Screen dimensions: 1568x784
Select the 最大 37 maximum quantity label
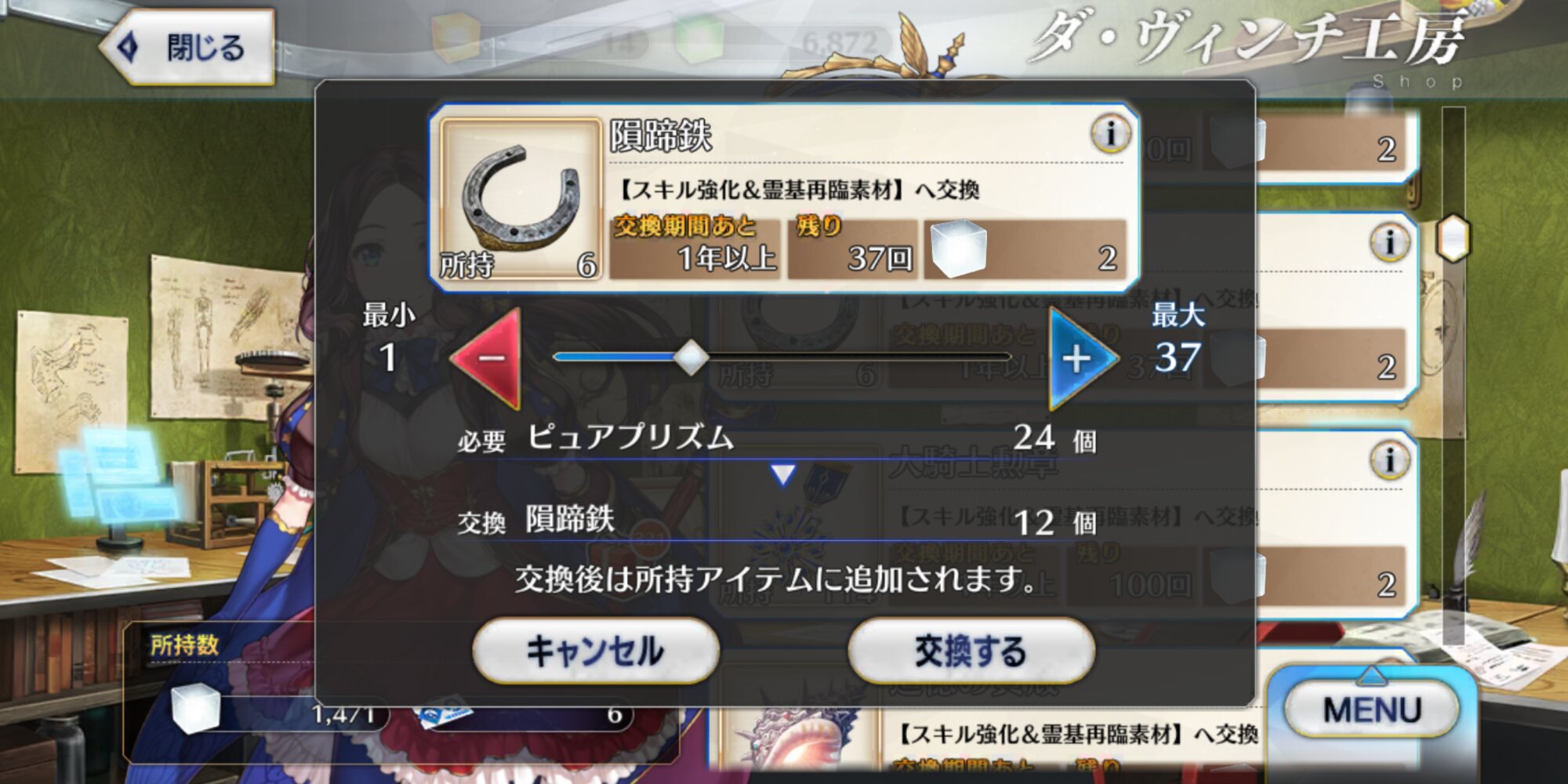pos(1178,339)
